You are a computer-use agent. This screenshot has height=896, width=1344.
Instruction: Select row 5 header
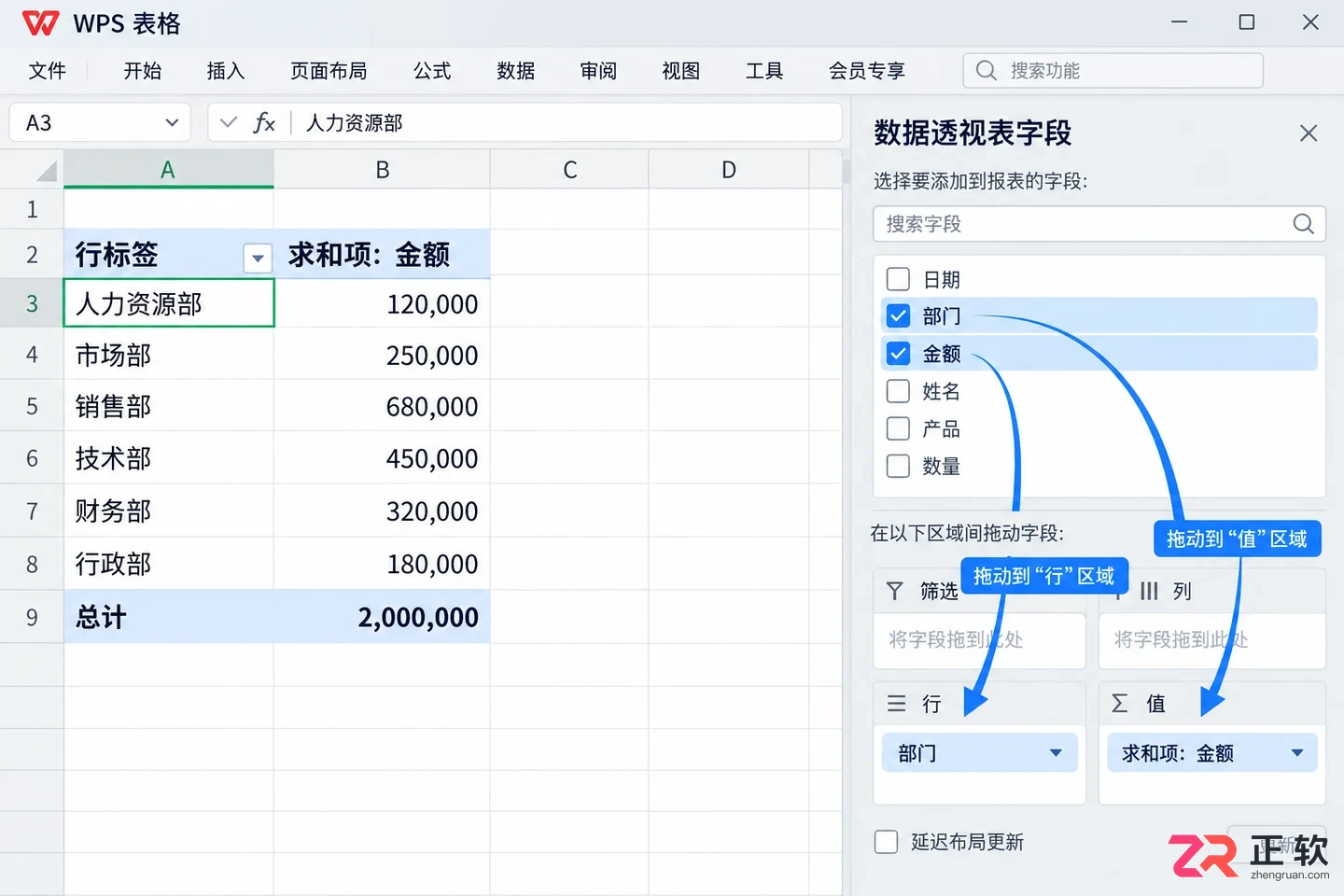[32, 406]
